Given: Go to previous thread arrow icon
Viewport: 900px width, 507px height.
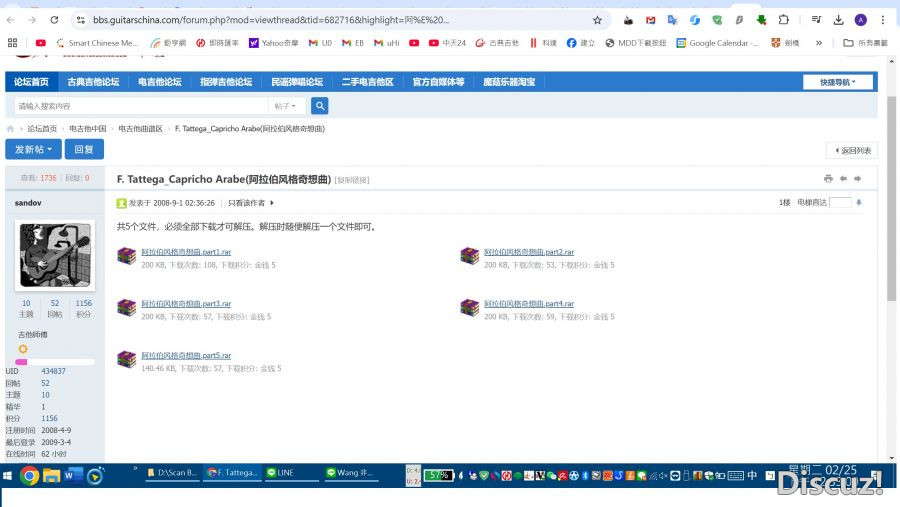Looking at the screenshot, I should [x=843, y=179].
